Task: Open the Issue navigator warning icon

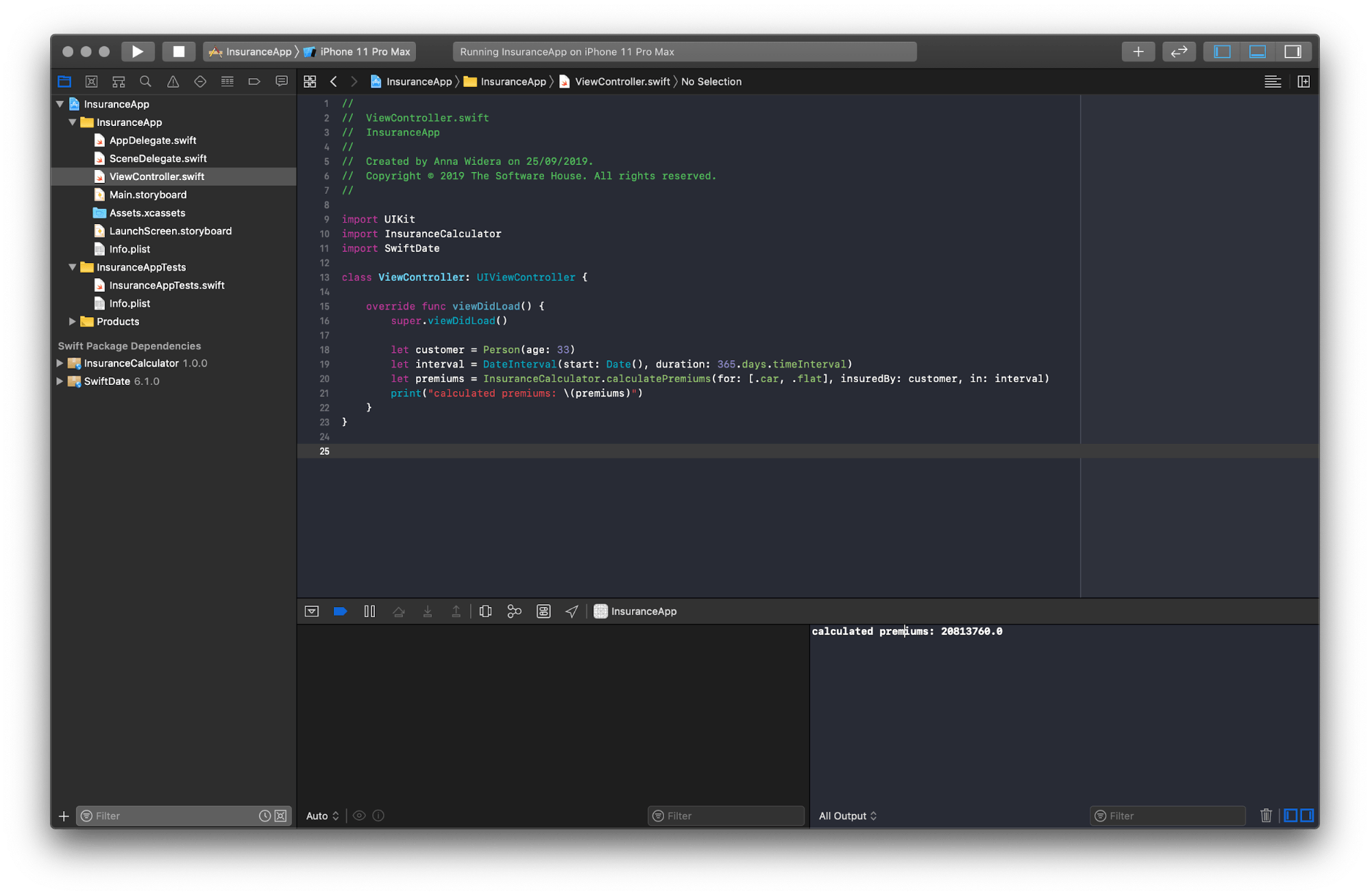Action: [173, 82]
